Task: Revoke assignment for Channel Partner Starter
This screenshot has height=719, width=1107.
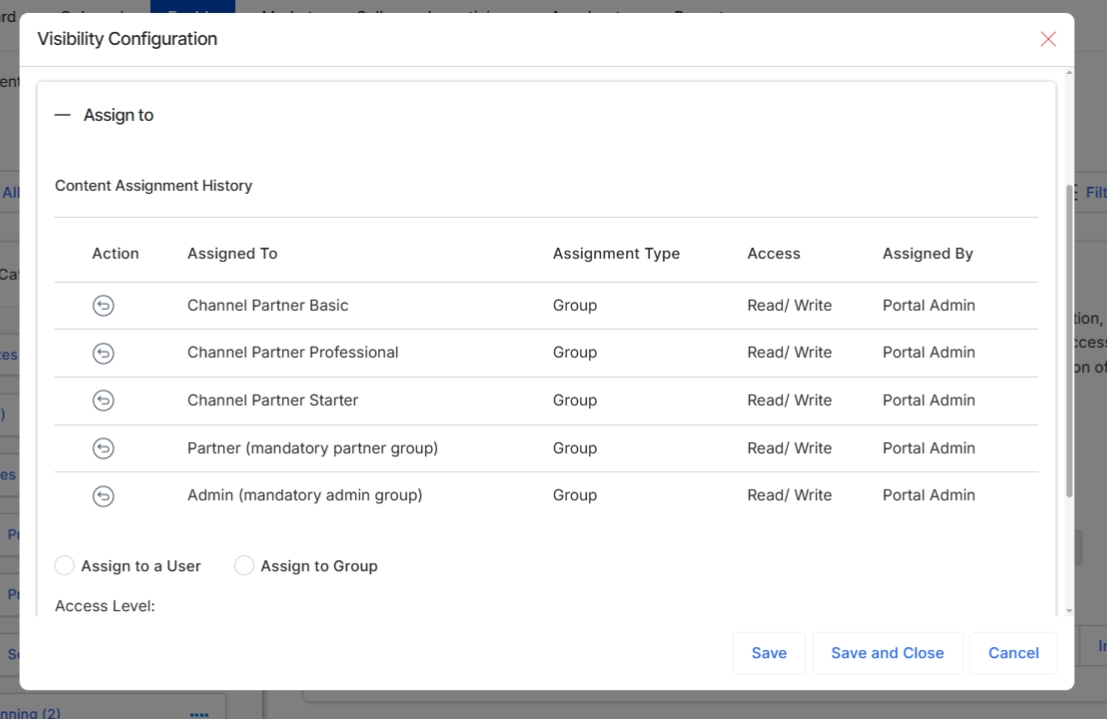Action: point(103,400)
